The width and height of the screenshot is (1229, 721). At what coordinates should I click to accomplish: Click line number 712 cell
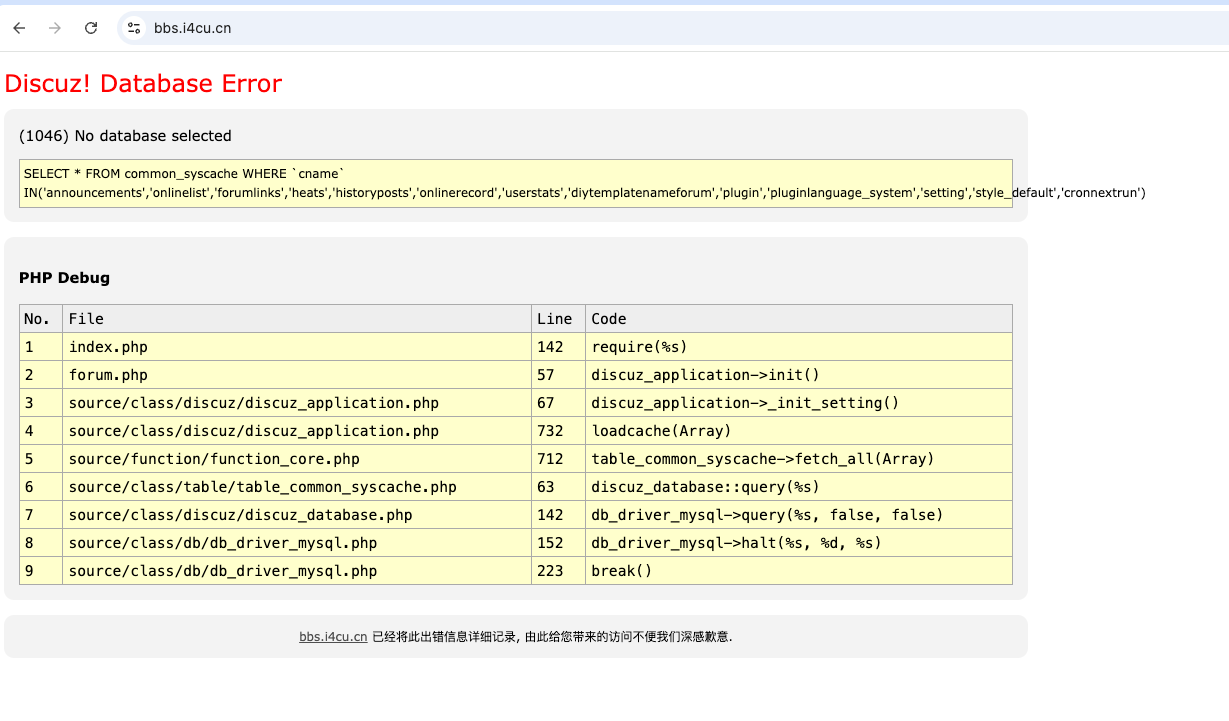tap(558, 459)
